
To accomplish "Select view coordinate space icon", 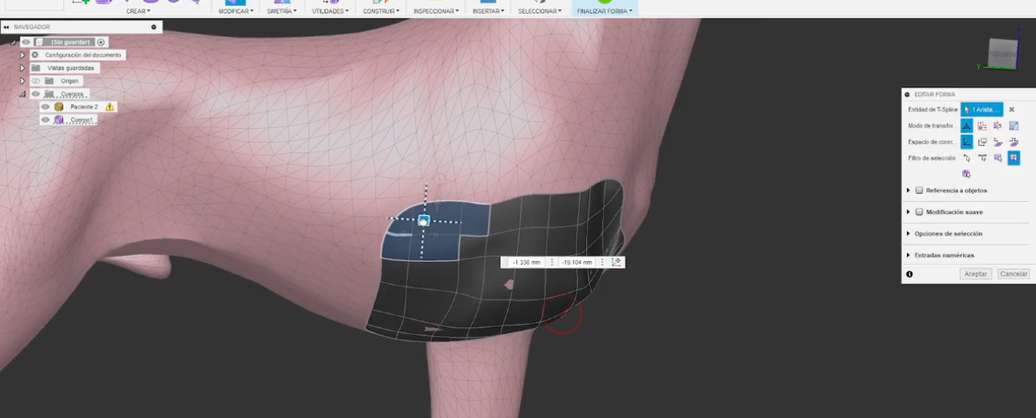I will [x=982, y=141].
